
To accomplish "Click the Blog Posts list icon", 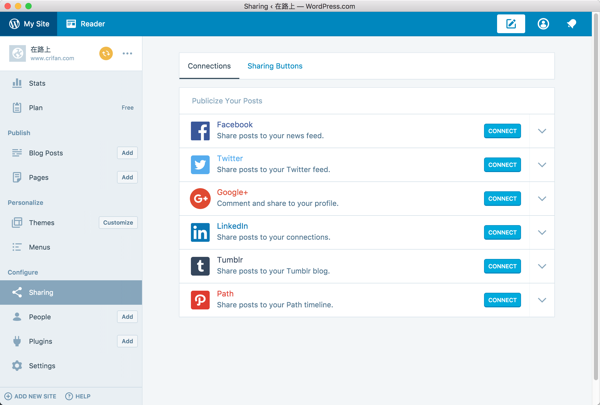I will coord(17,153).
